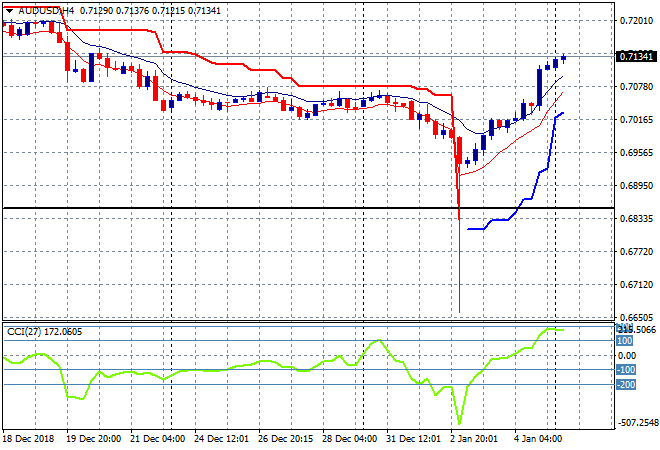Screen dimensions: 660x450
Task: Click the CCI minimum -507.2548 label
Action: (637, 423)
